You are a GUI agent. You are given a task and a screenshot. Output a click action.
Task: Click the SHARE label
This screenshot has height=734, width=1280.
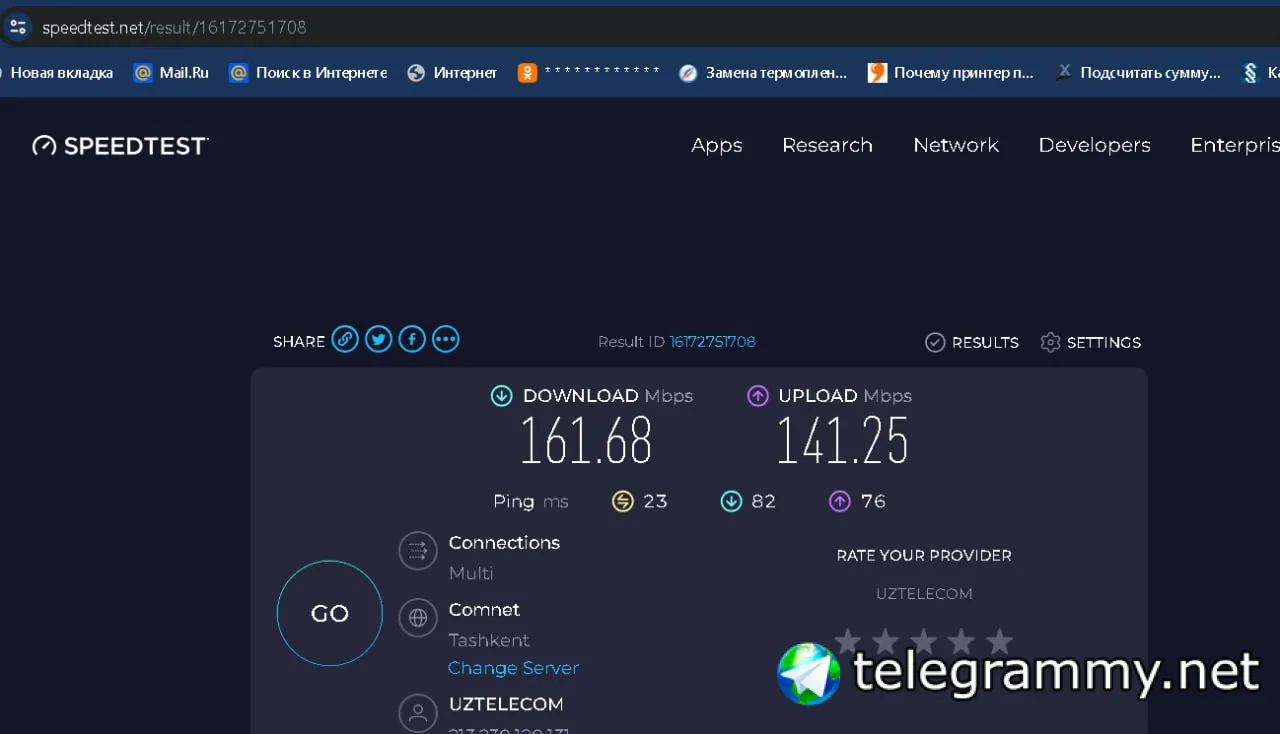tap(299, 342)
